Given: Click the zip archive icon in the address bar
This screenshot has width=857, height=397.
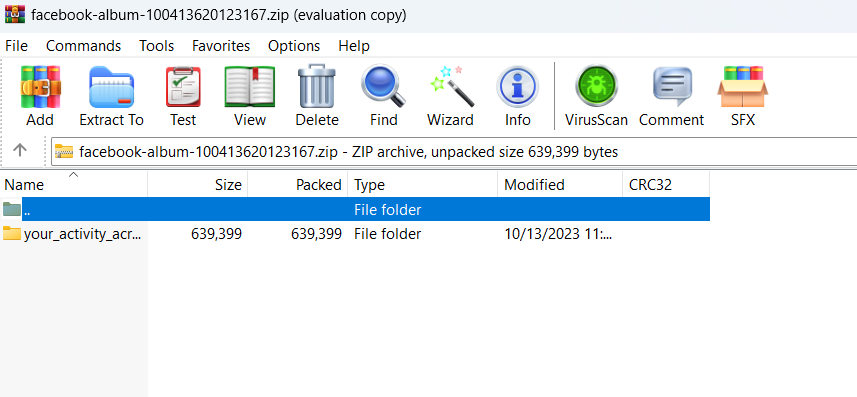Looking at the screenshot, I should [x=64, y=151].
